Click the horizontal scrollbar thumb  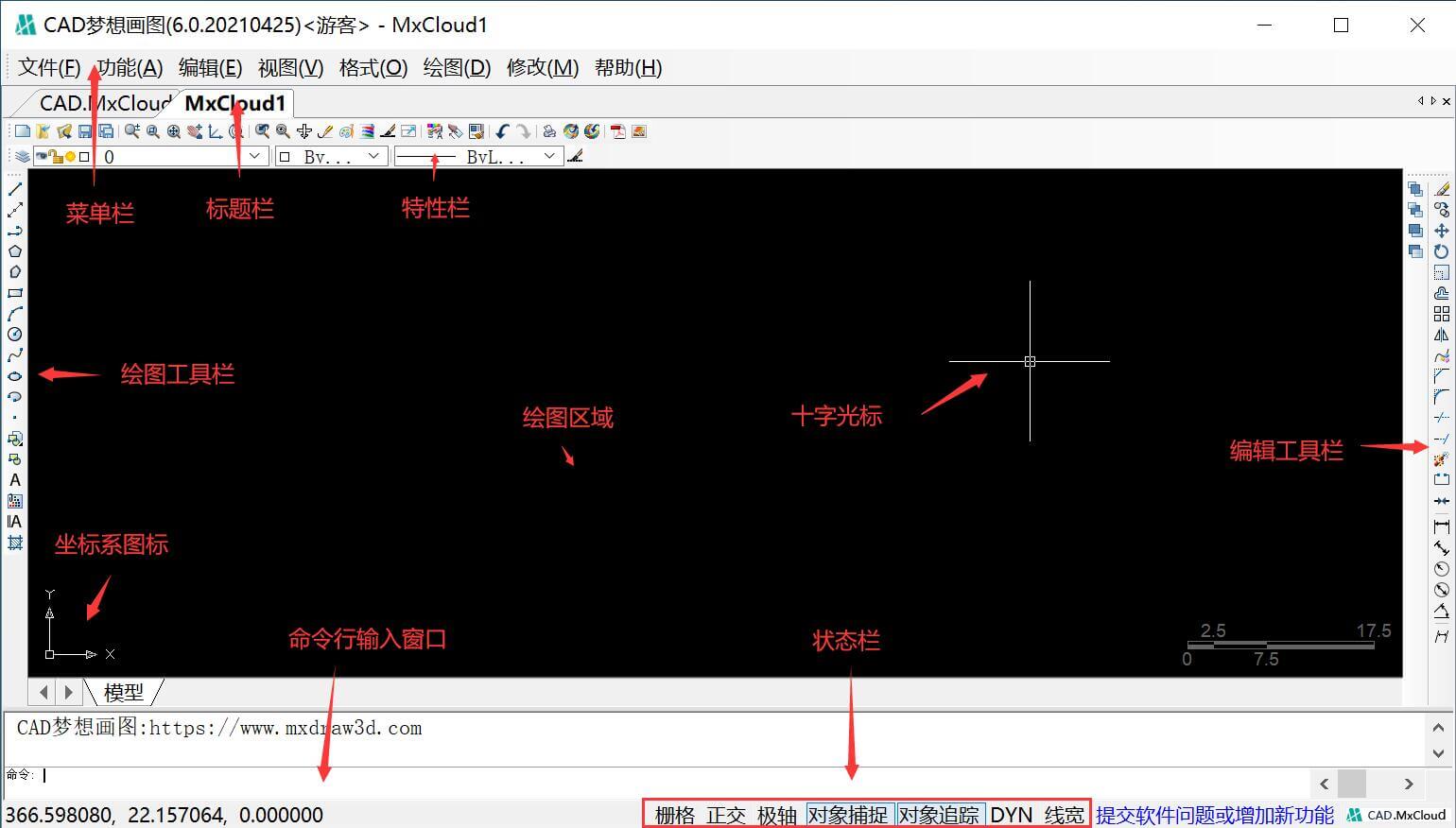click(x=1352, y=784)
